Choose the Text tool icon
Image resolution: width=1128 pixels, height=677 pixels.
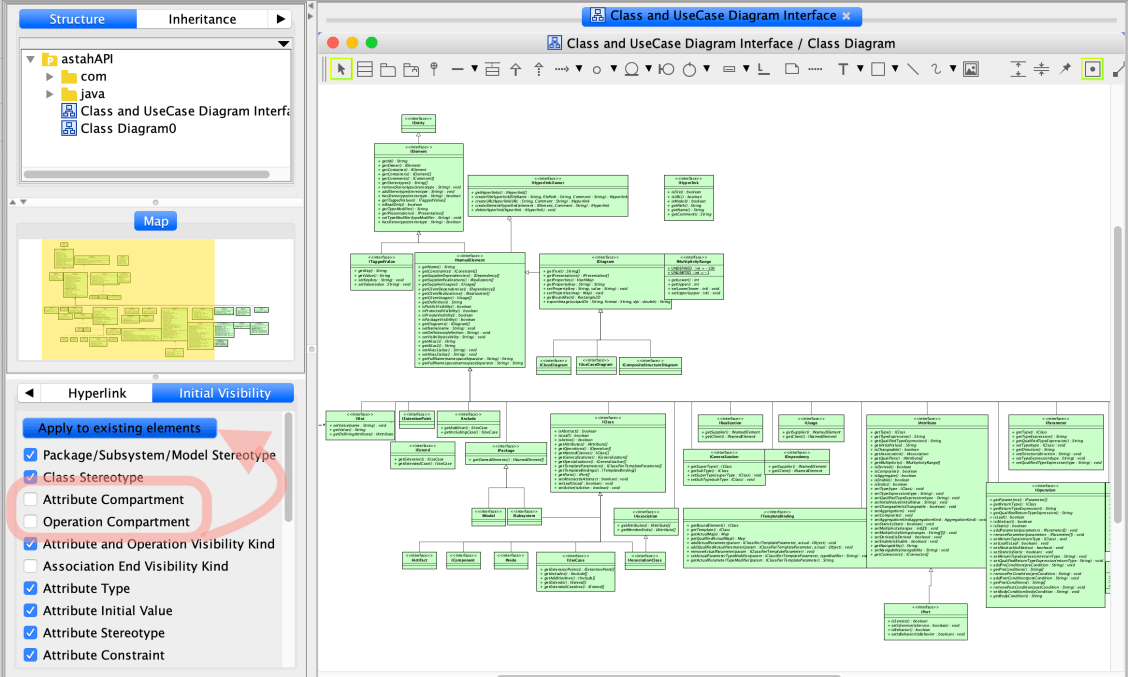point(843,69)
